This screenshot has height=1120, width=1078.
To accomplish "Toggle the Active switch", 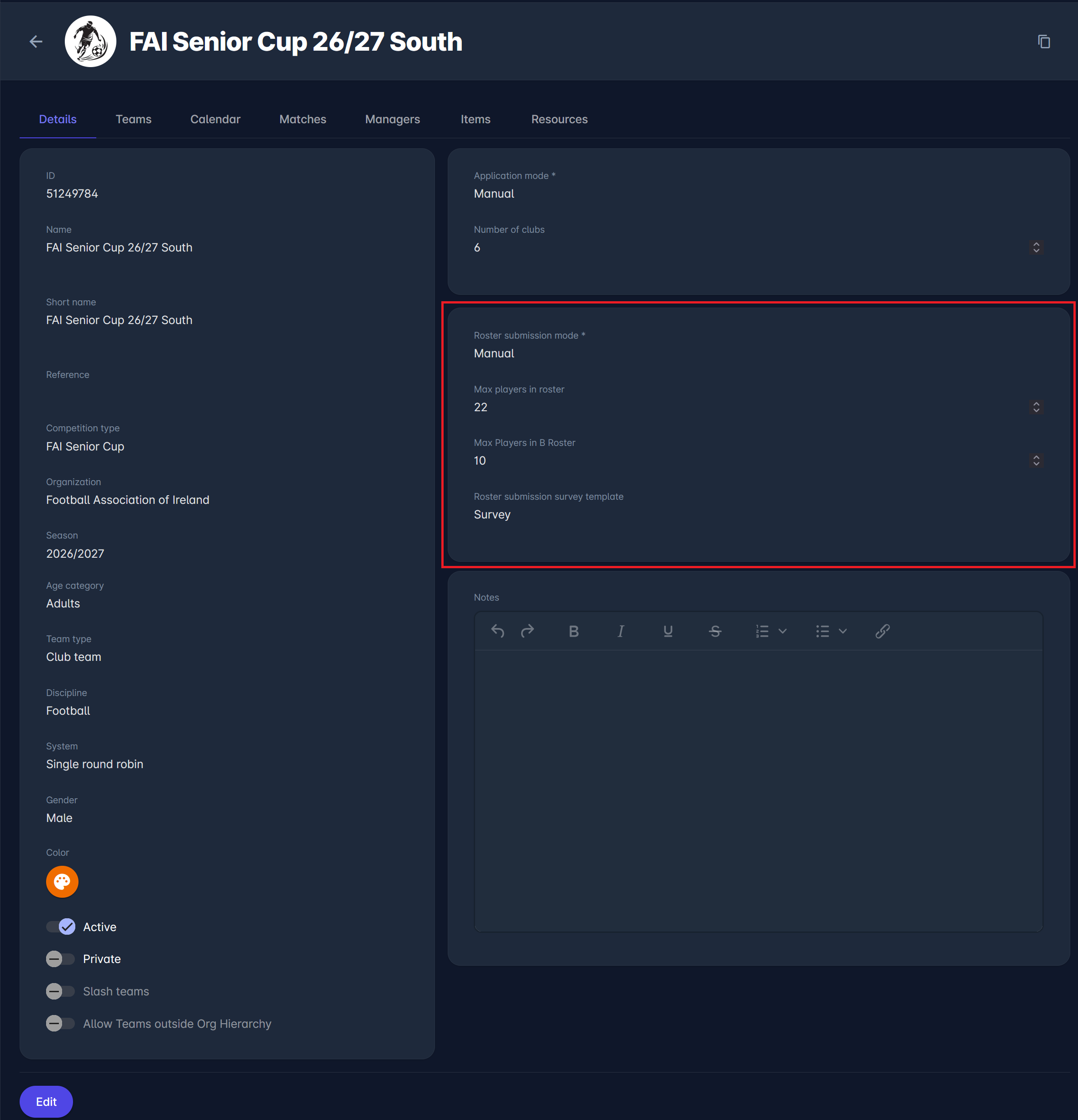I will pyautogui.click(x=61, y=926).
